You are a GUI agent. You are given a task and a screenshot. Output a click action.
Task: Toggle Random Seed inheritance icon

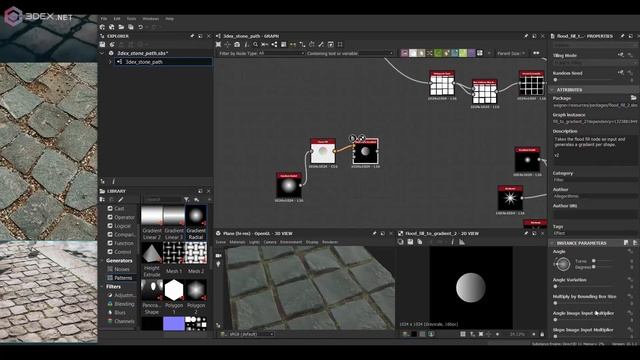[x=621, y=72]
